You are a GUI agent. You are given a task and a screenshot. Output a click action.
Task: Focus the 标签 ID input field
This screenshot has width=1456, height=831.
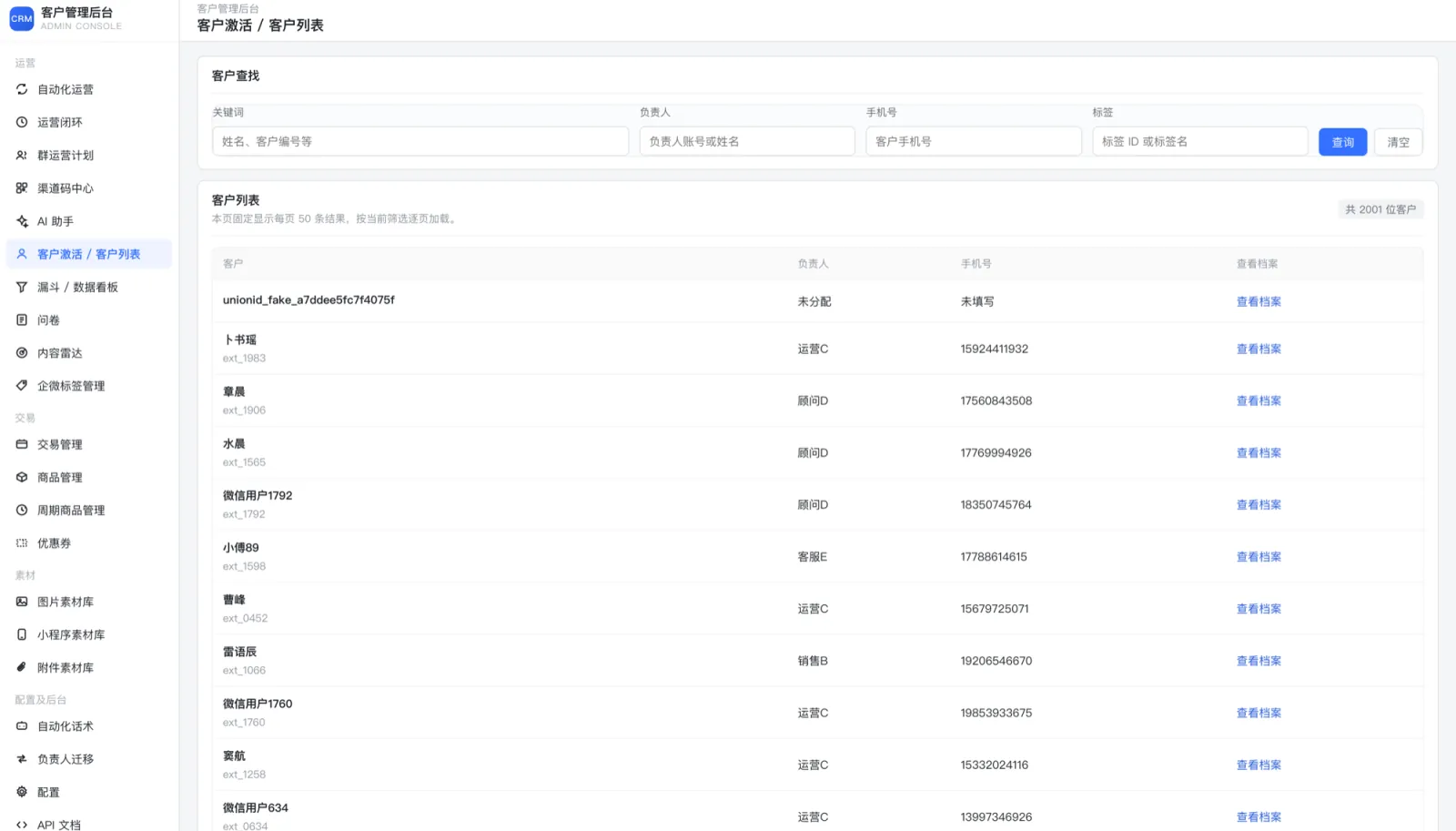[1200, 141]
